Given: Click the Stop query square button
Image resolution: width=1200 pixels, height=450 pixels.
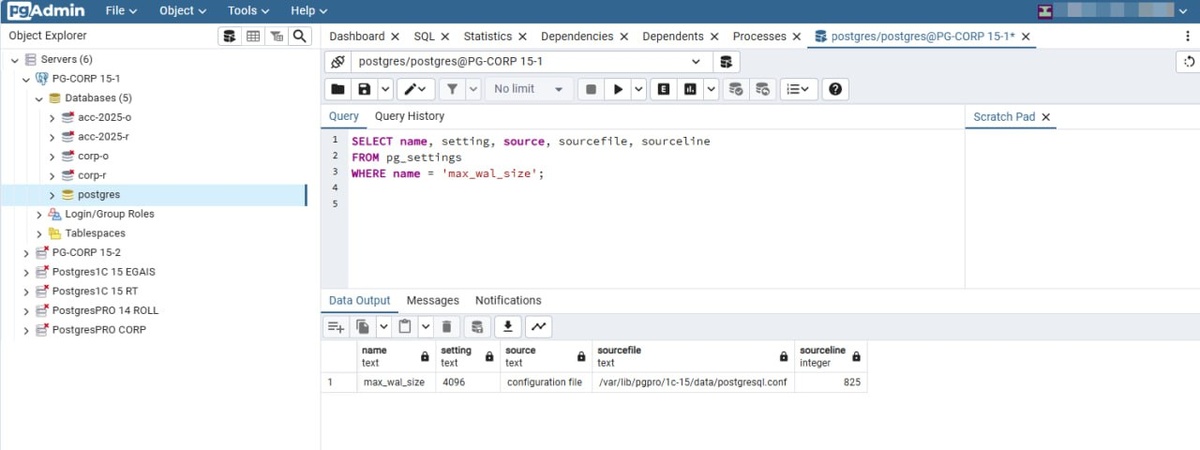Looking at the screenshot, I should click(591, 89).
